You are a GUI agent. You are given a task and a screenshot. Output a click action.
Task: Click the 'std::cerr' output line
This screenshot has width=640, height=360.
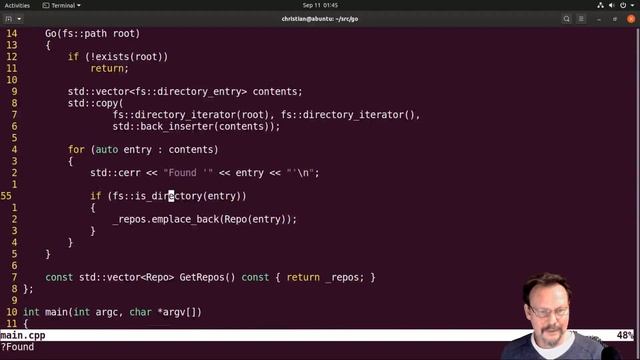click(x=204, y=173)
